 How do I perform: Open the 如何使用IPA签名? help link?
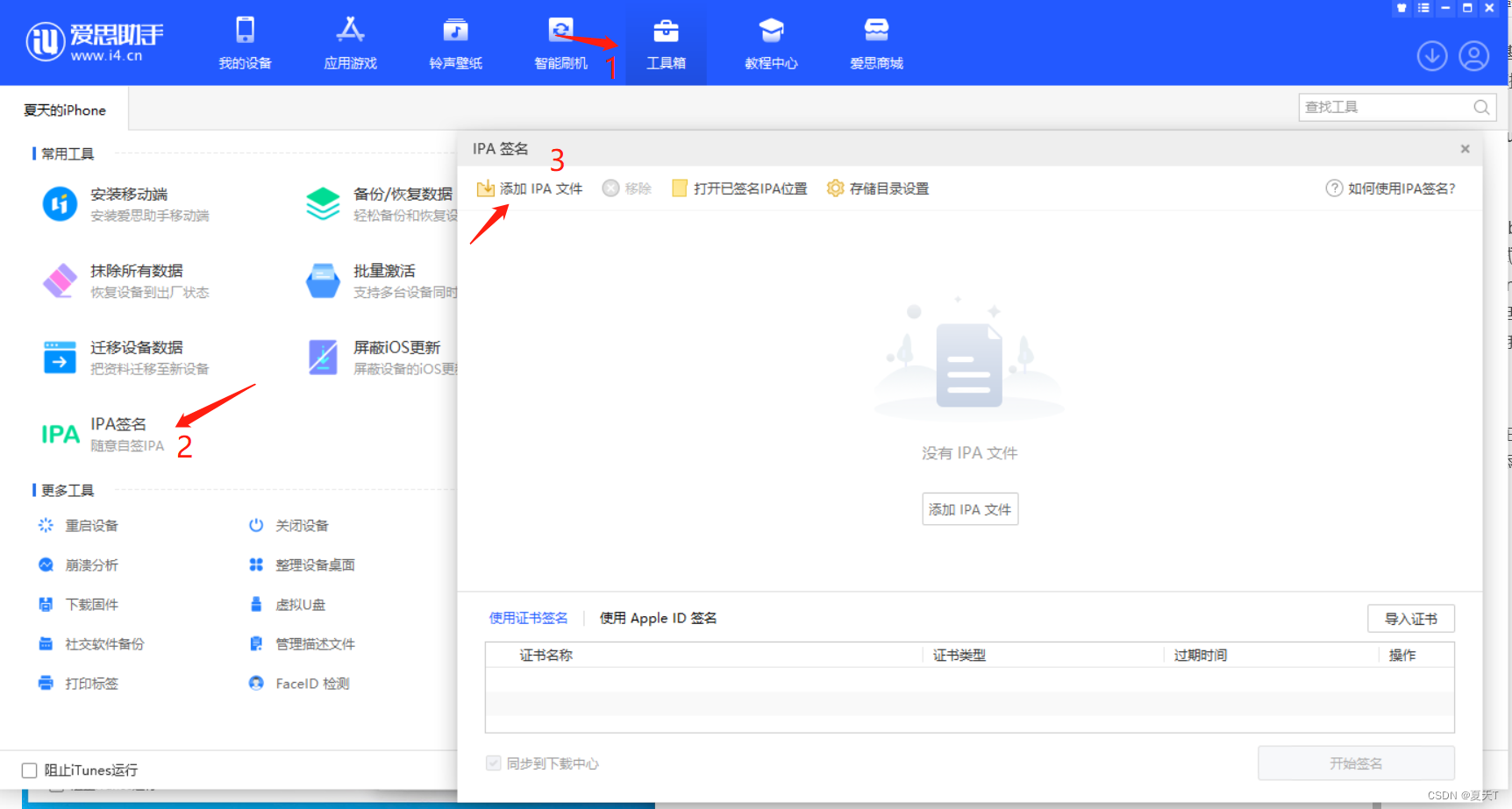[1391, 188]
